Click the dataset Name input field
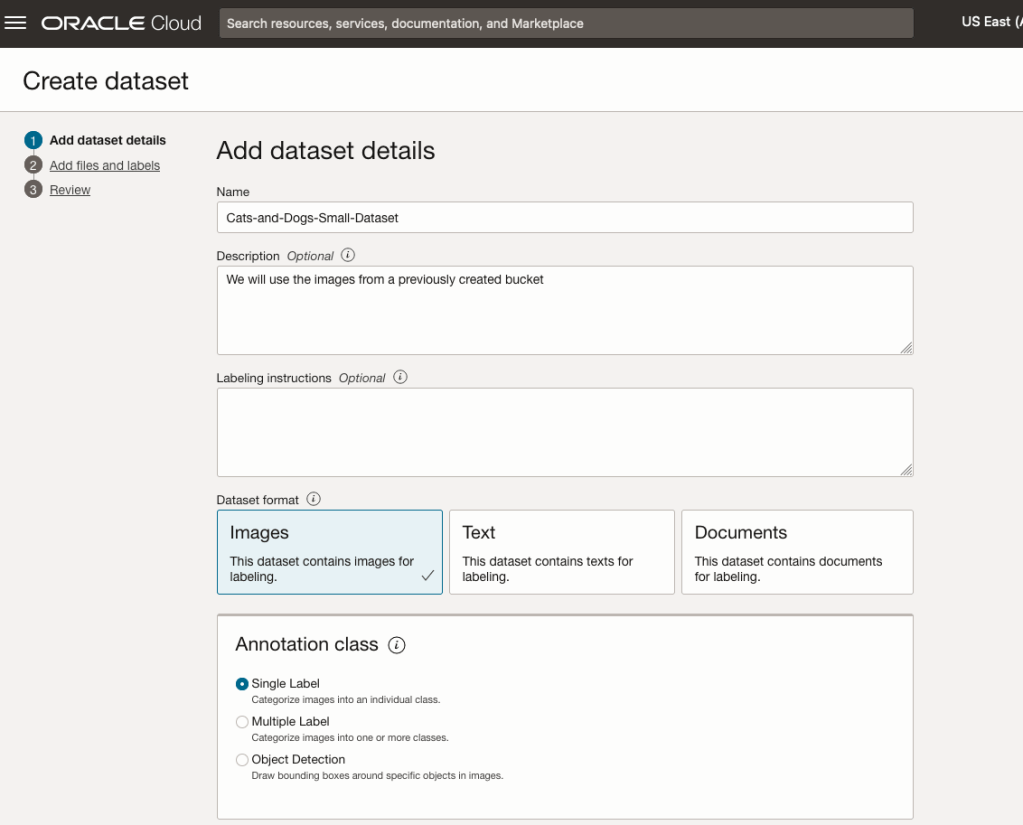This screenshot has height=825, width=1023. click(564, 217)
